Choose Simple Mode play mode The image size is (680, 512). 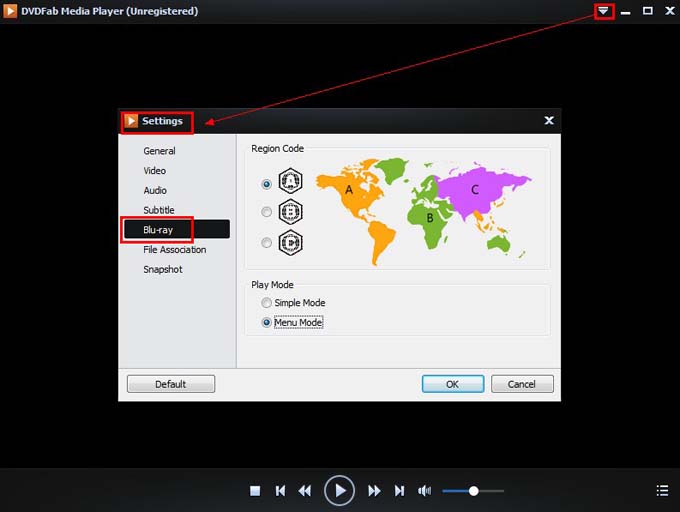[293, 303]
